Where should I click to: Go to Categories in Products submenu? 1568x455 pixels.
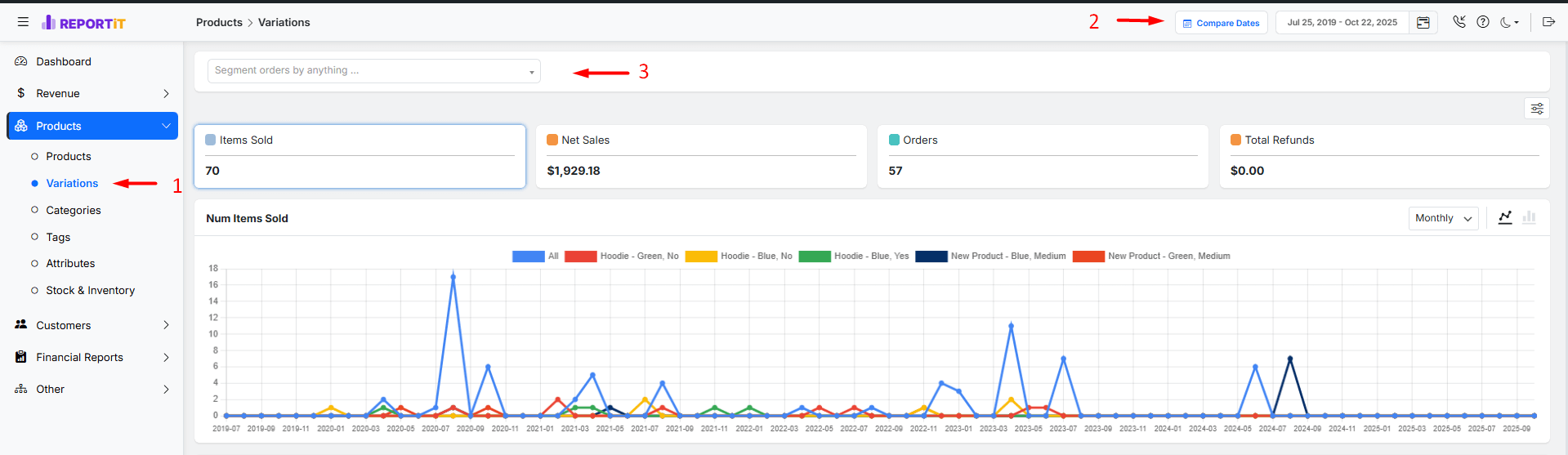click(74, 210)
